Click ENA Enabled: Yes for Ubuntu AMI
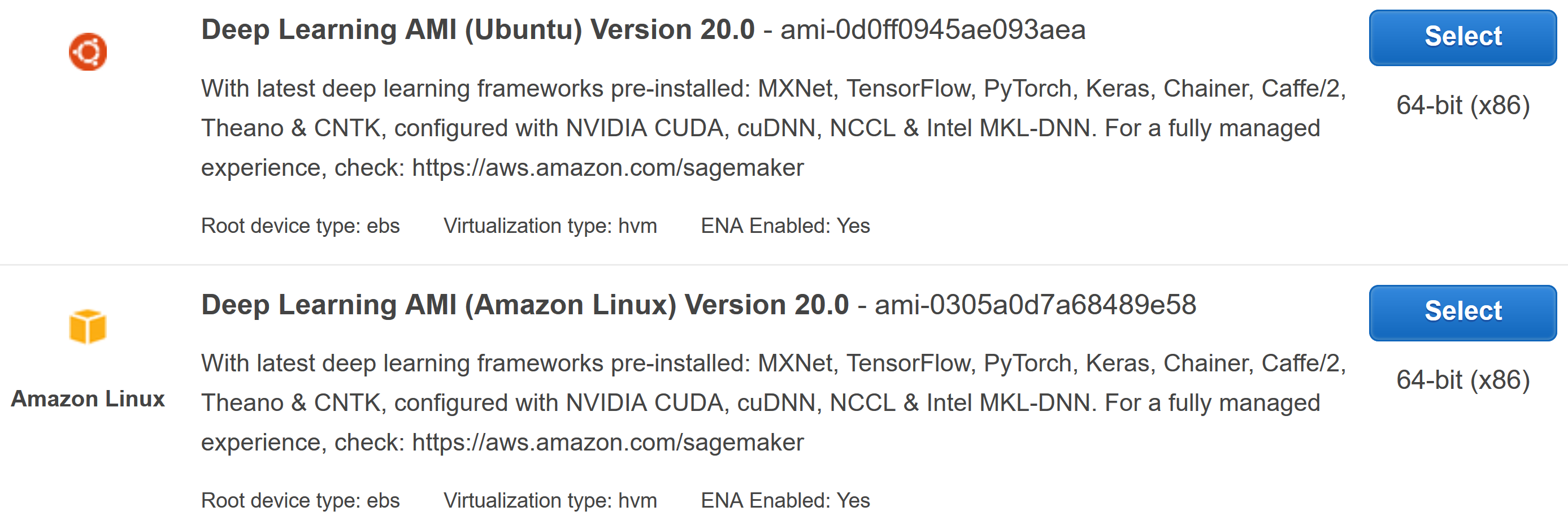 coord(785,226)
